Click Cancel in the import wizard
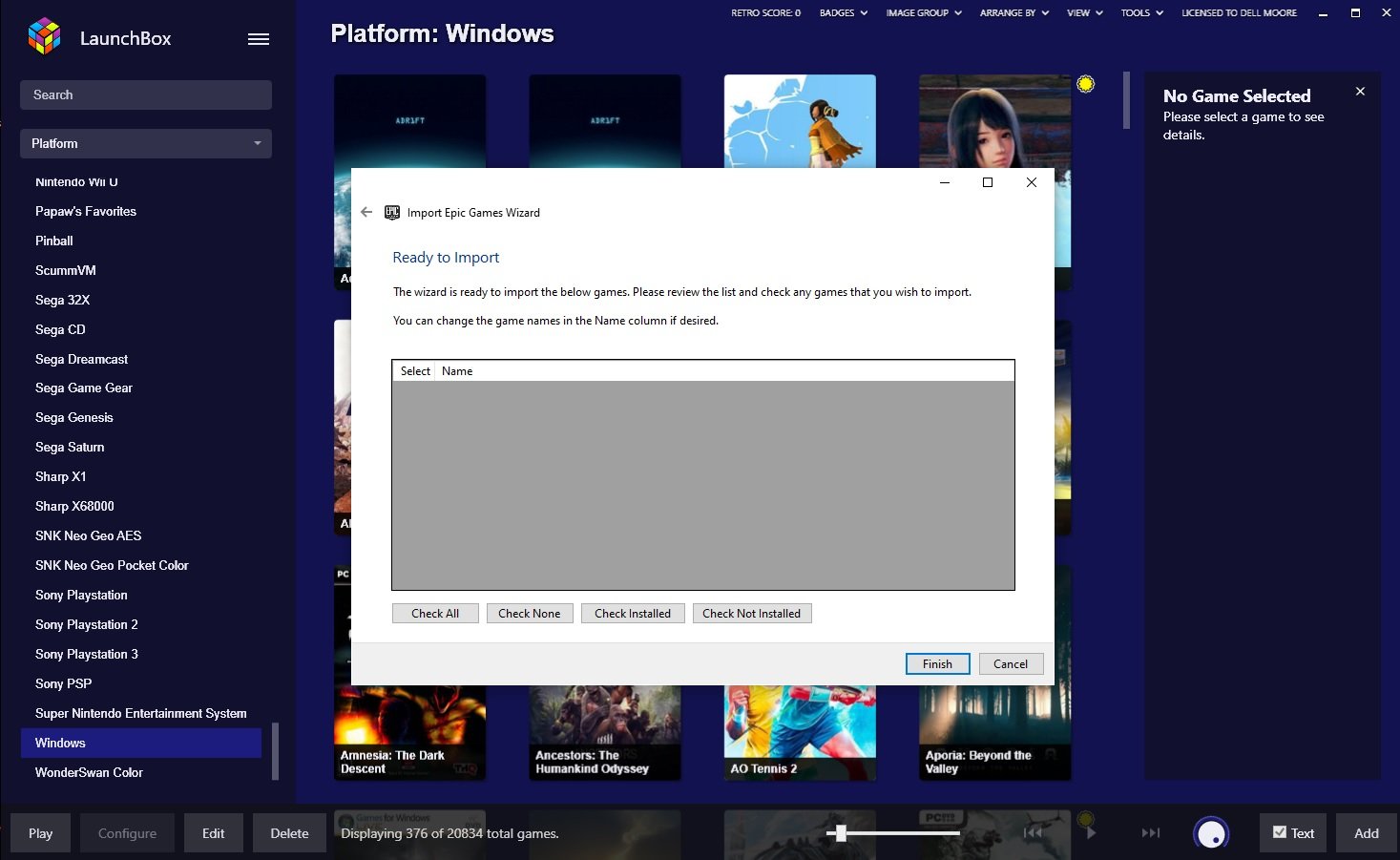The height and width of the screenshot is (860, 1400). [x=1011, y=663]
